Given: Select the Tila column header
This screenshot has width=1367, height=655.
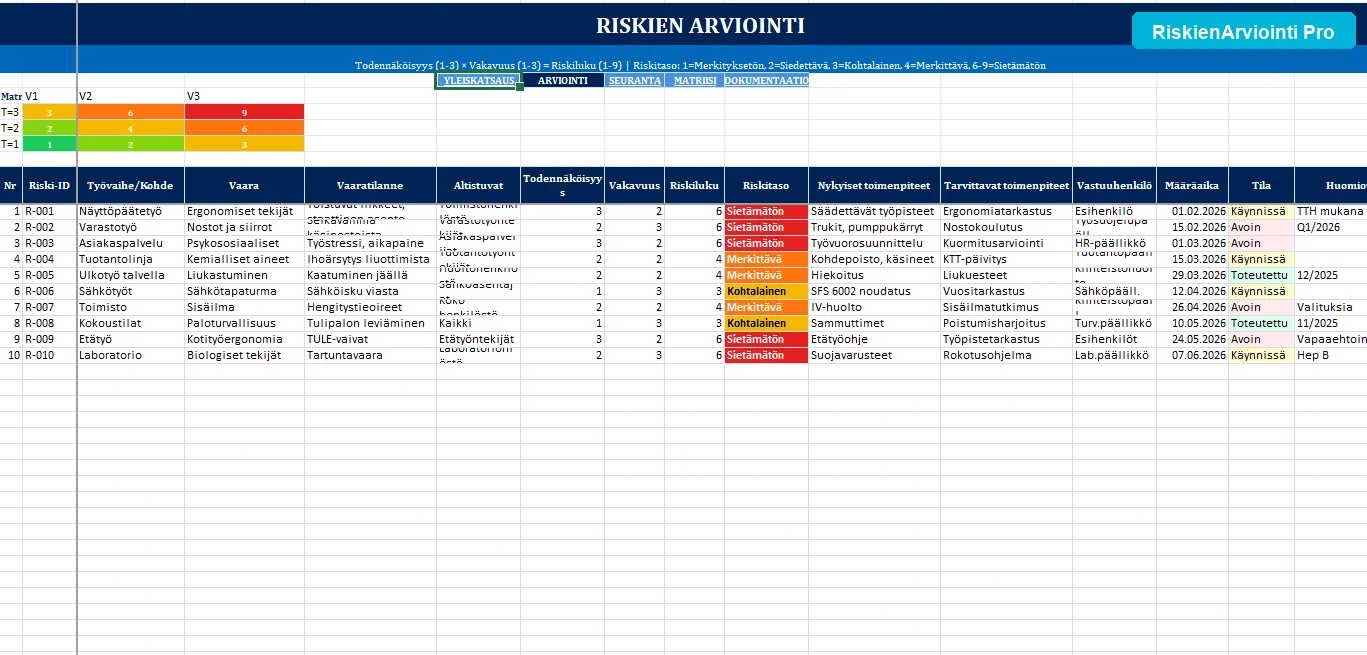Looking at the screenshot, I should coord(1261,185).
